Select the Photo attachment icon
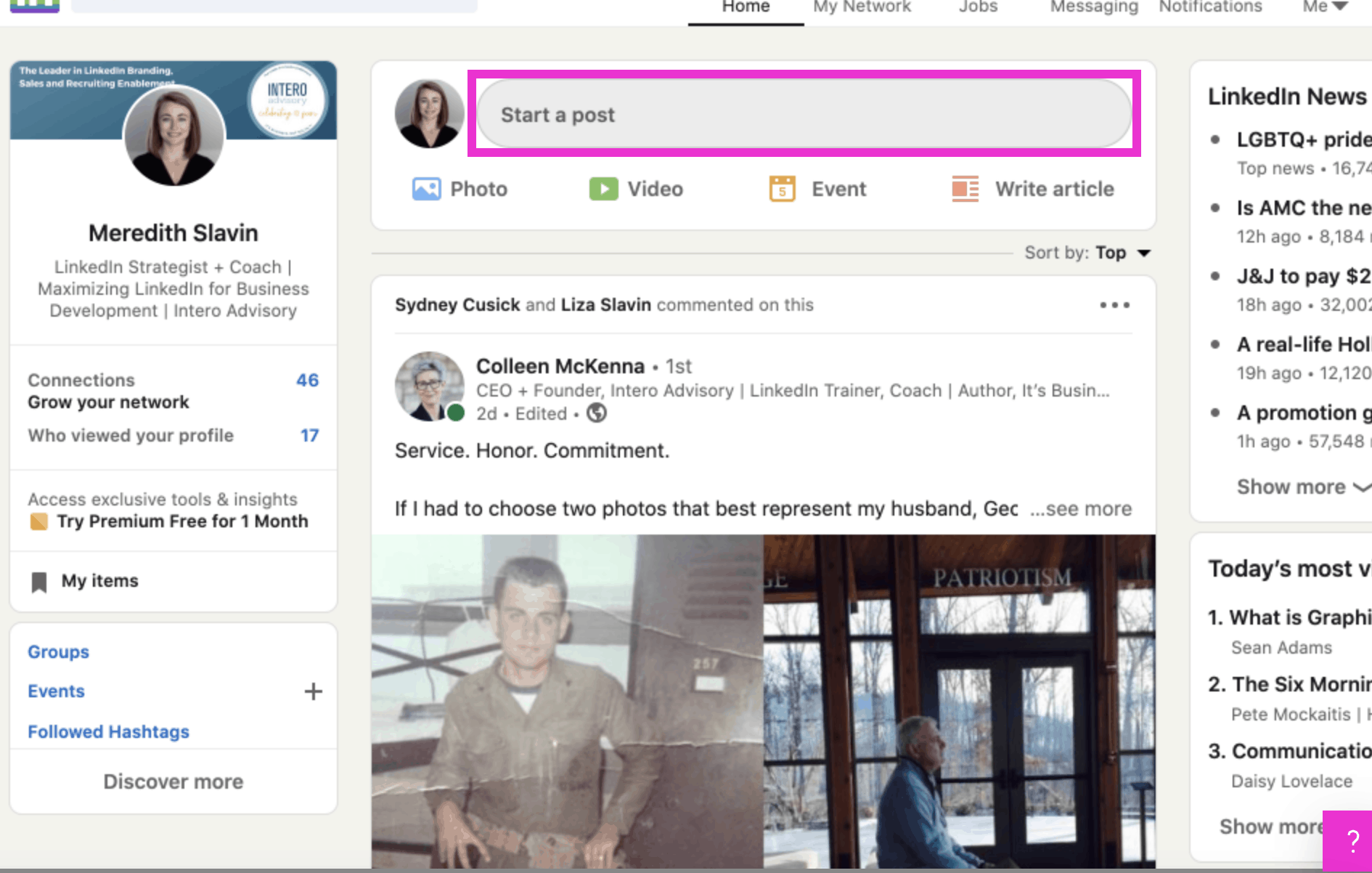The image size is (1372, 873). point(427,188)
